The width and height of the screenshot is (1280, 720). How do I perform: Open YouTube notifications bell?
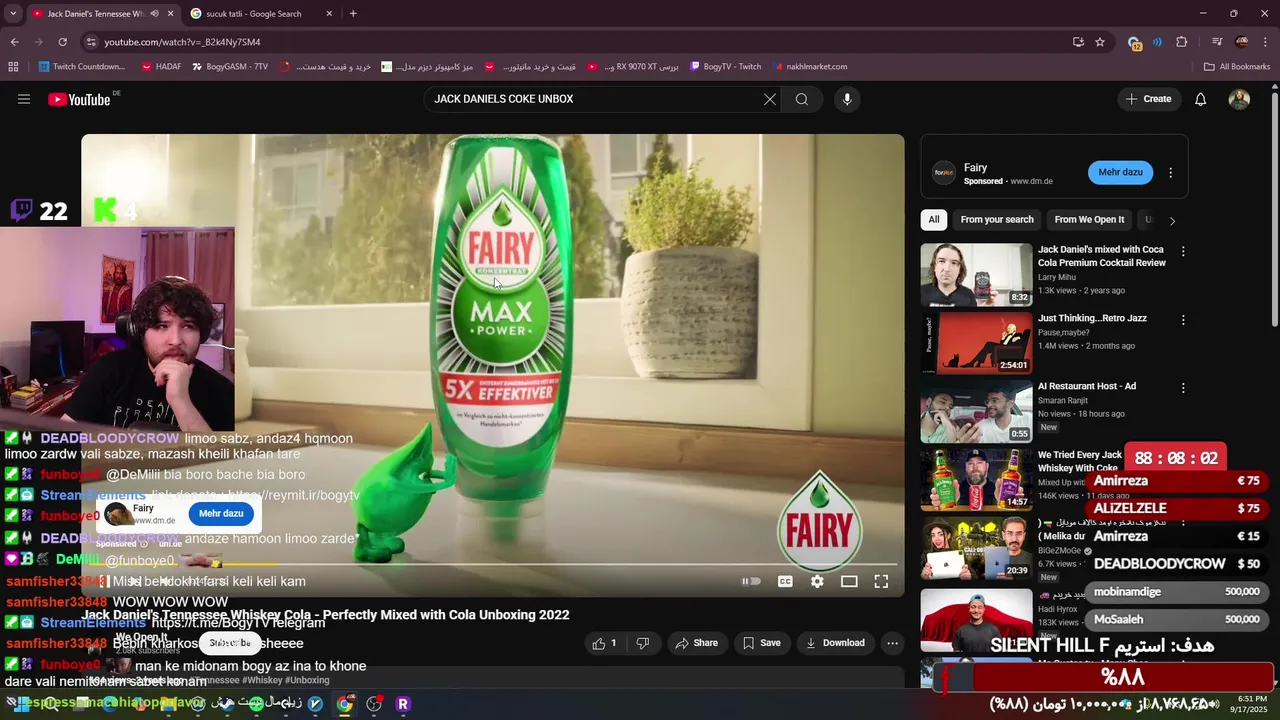[1201, 99]
